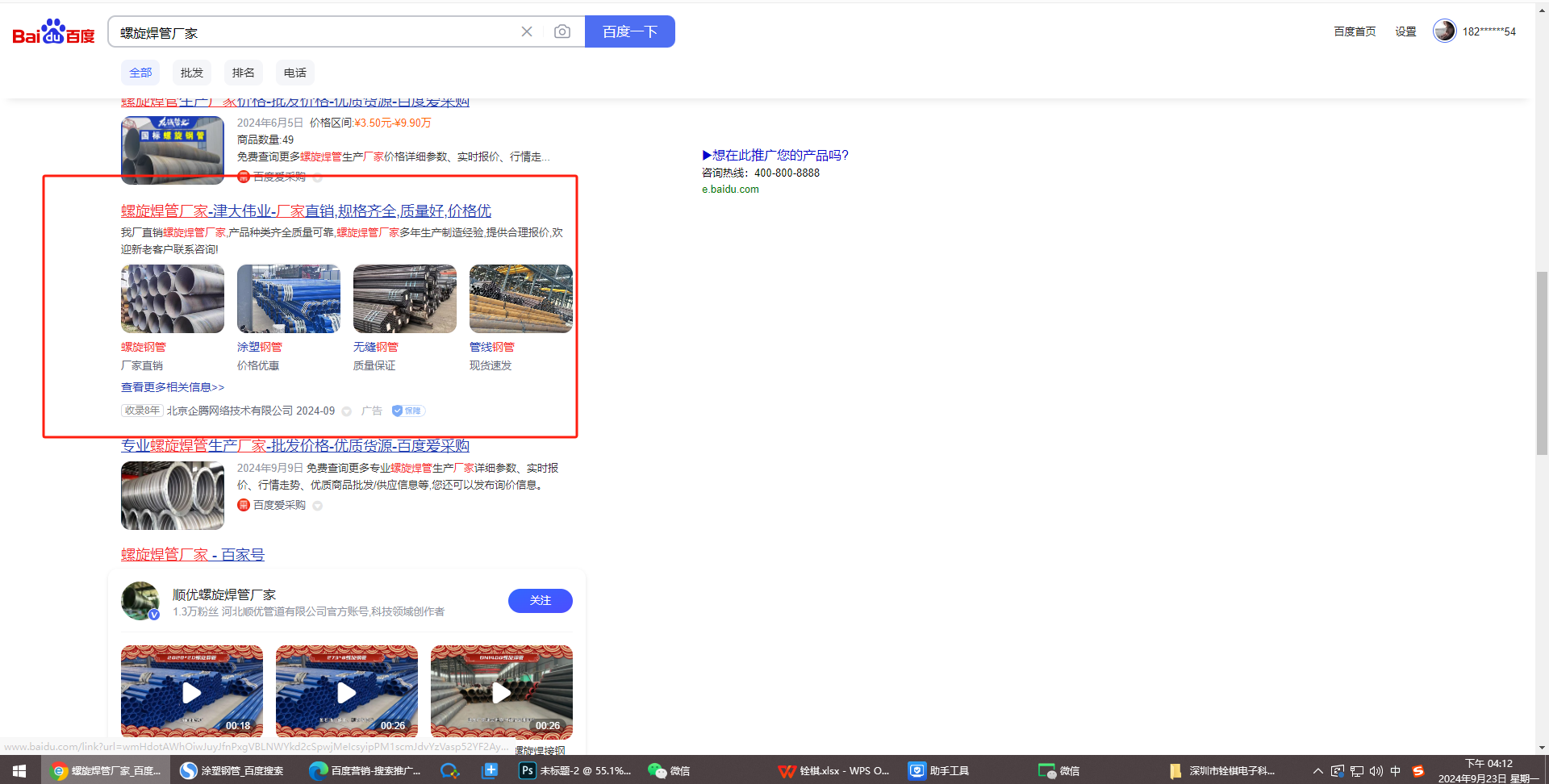Open image search via the camera icon

click(x=562, y=31)
